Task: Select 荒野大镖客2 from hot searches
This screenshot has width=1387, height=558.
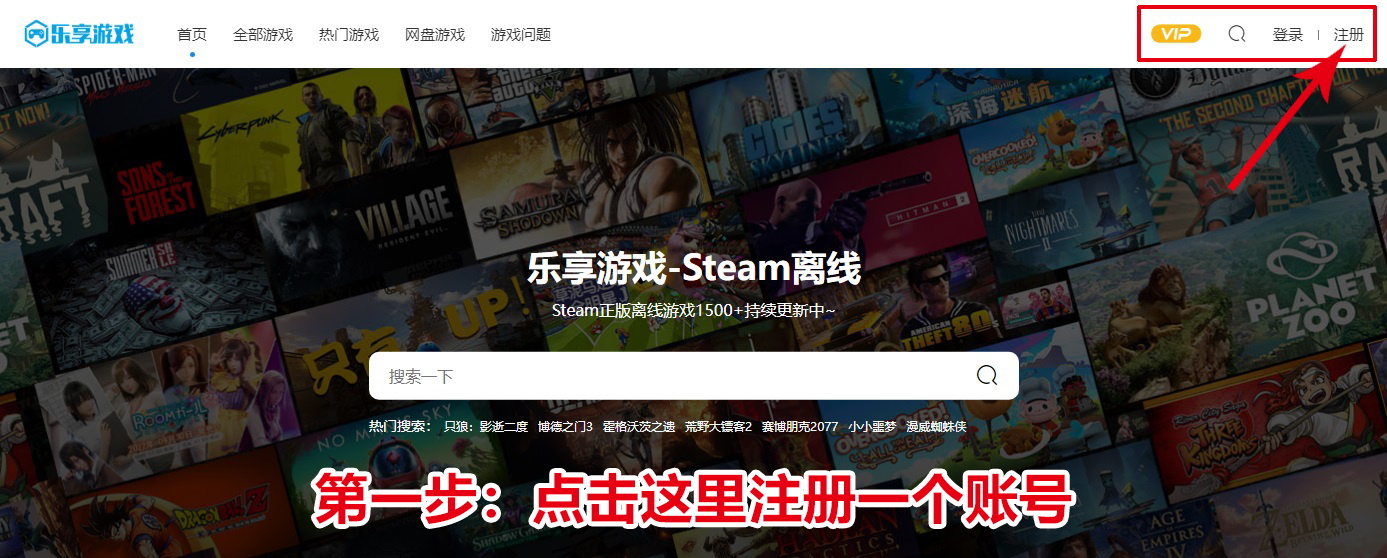Action: (x=718, y=427)
